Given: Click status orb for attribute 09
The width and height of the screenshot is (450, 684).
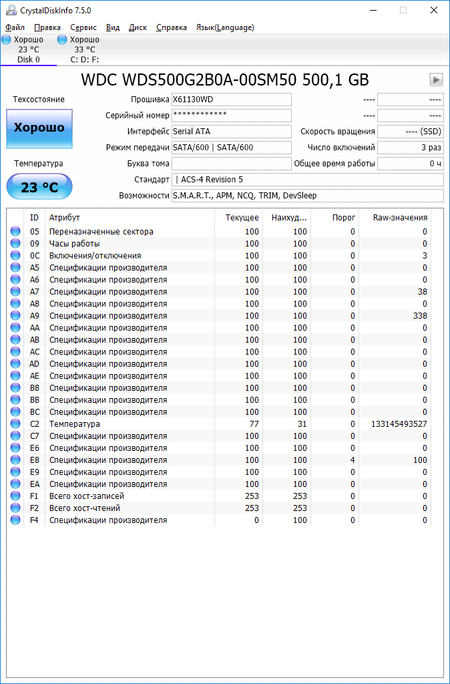Looking at the screenshot, I should pyautogui.click(x=15, y=243).
